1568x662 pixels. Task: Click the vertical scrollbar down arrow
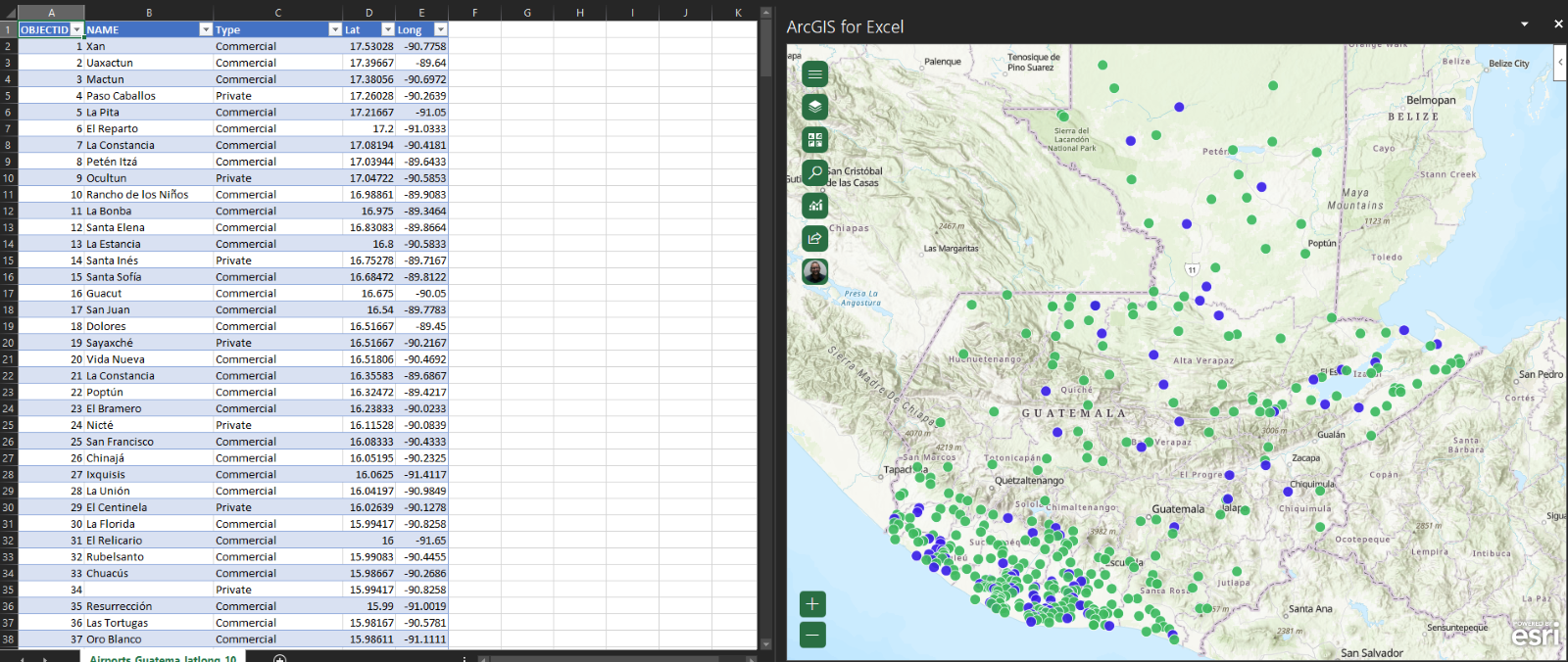tap(766, 644)
